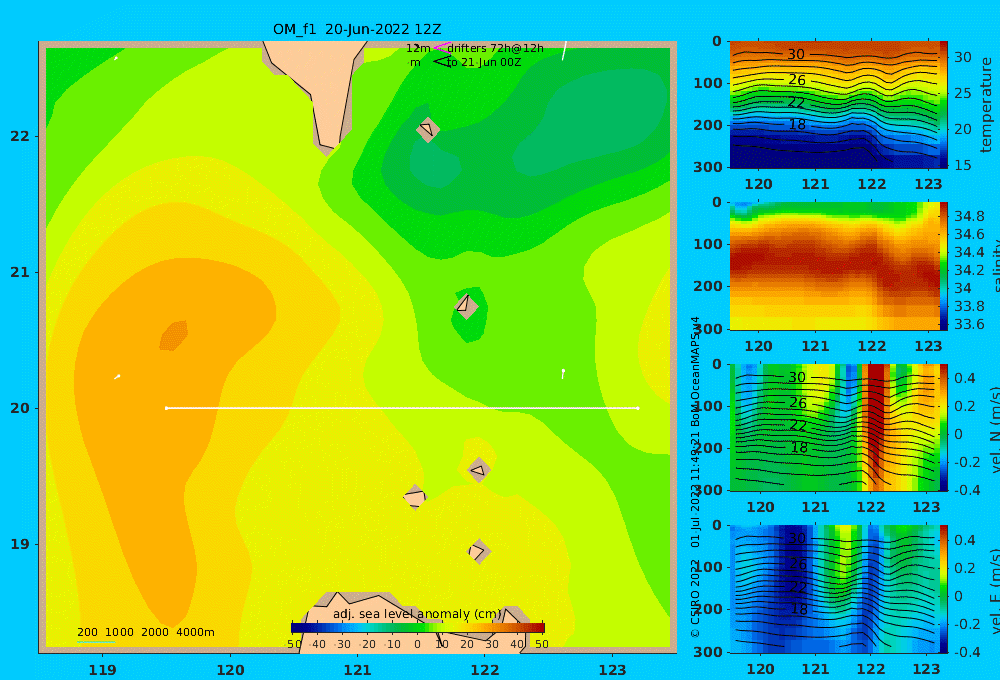The image size is (1000, 680).
Task: Click the longitude label 123 under the main map
Action: pyautogui.click(x=613, y=670)
